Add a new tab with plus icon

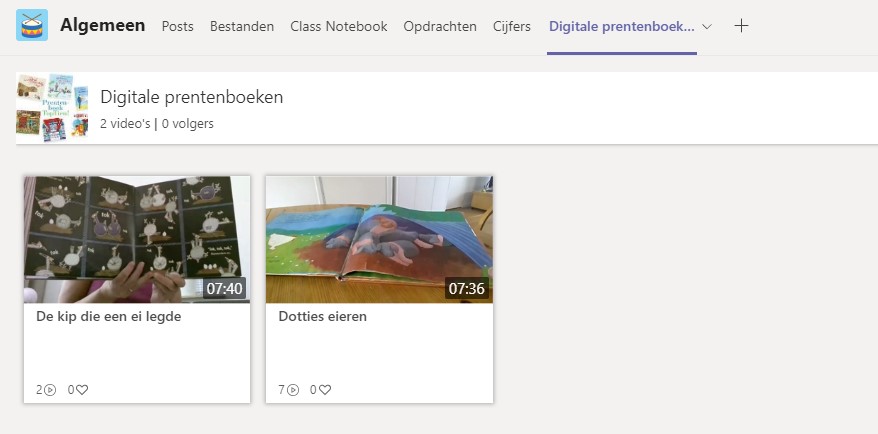click(x=741, y=26)
